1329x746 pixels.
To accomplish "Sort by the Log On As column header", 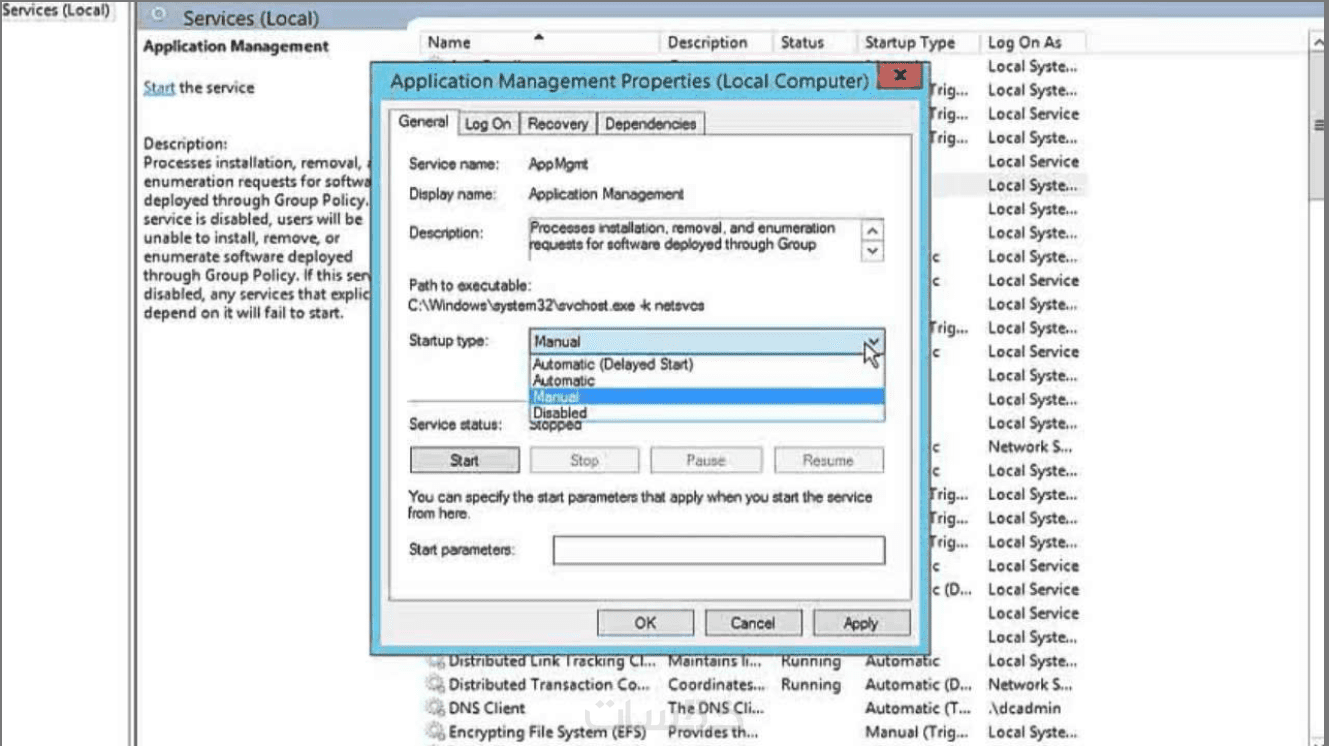I will tap(1032, 43).
